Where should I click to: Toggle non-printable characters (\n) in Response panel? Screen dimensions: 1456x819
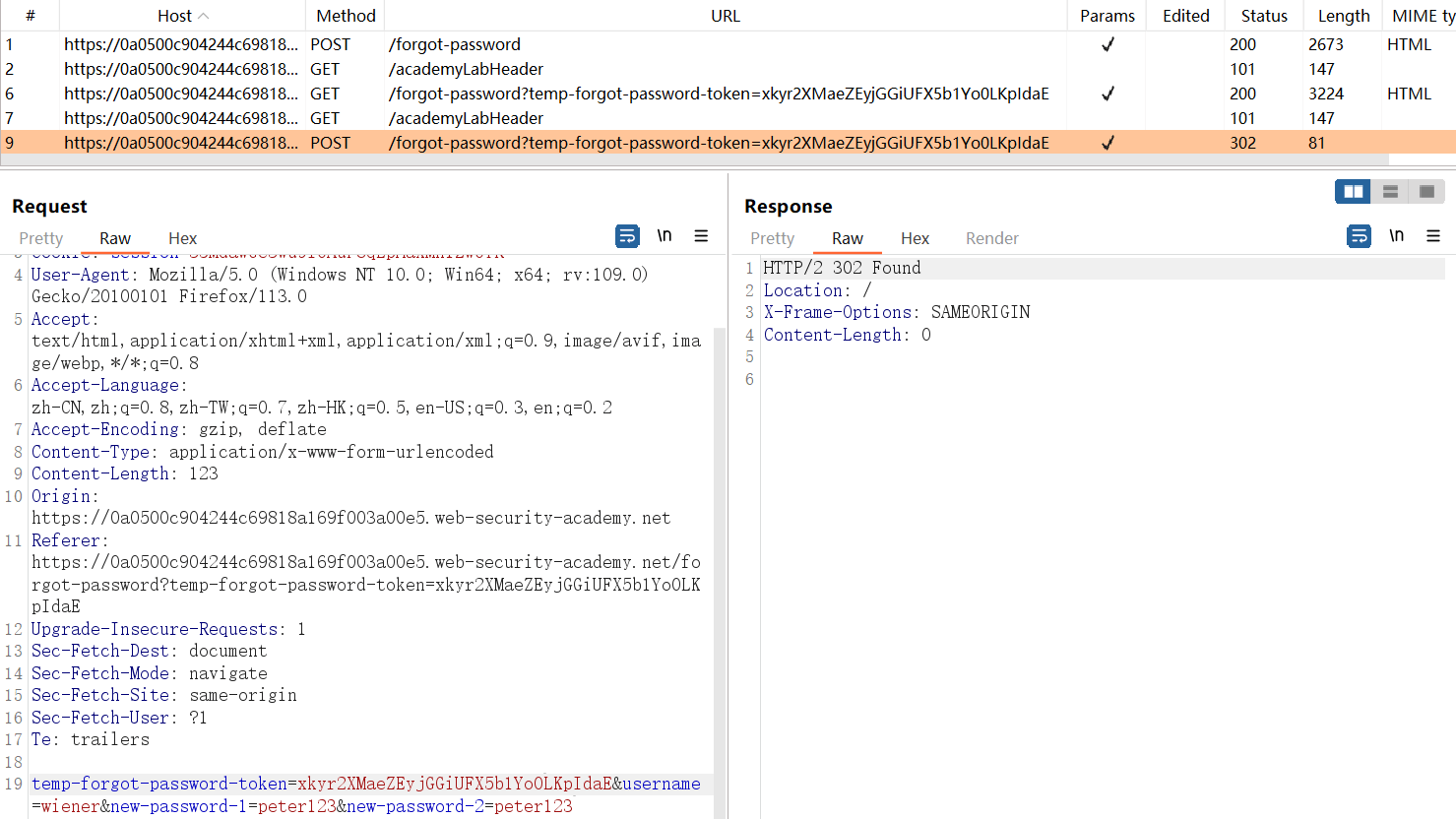1396,236
